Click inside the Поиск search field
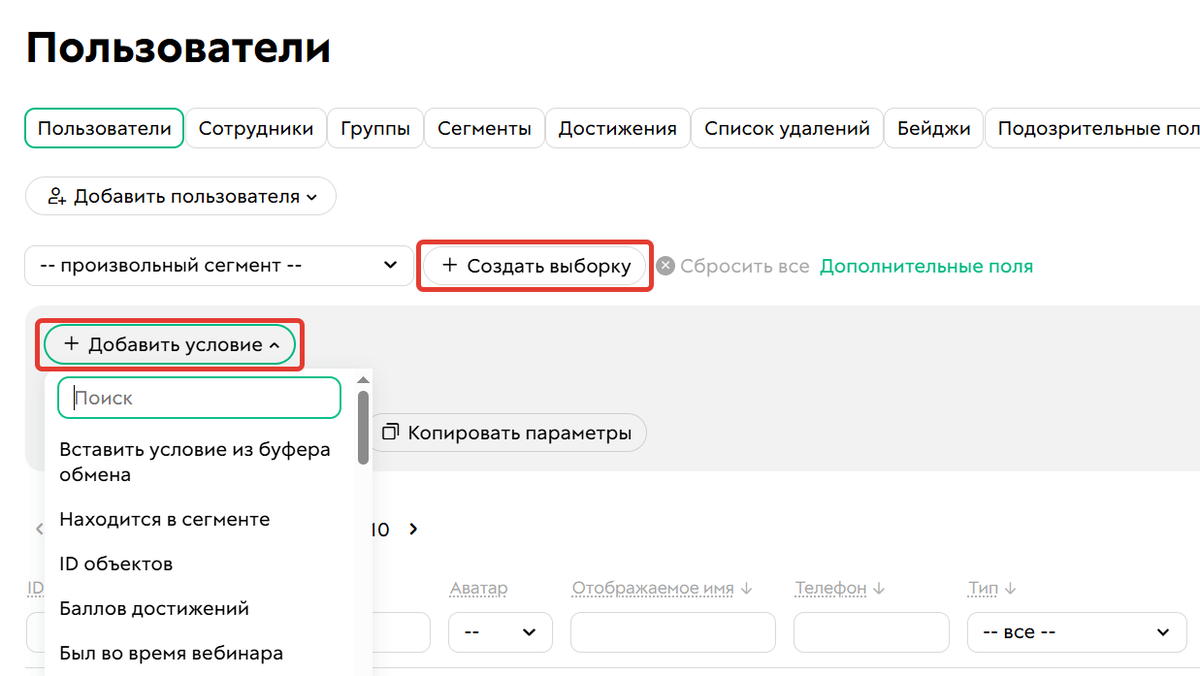The width and height of the screenshot is (1200, 676). point(198,397)
